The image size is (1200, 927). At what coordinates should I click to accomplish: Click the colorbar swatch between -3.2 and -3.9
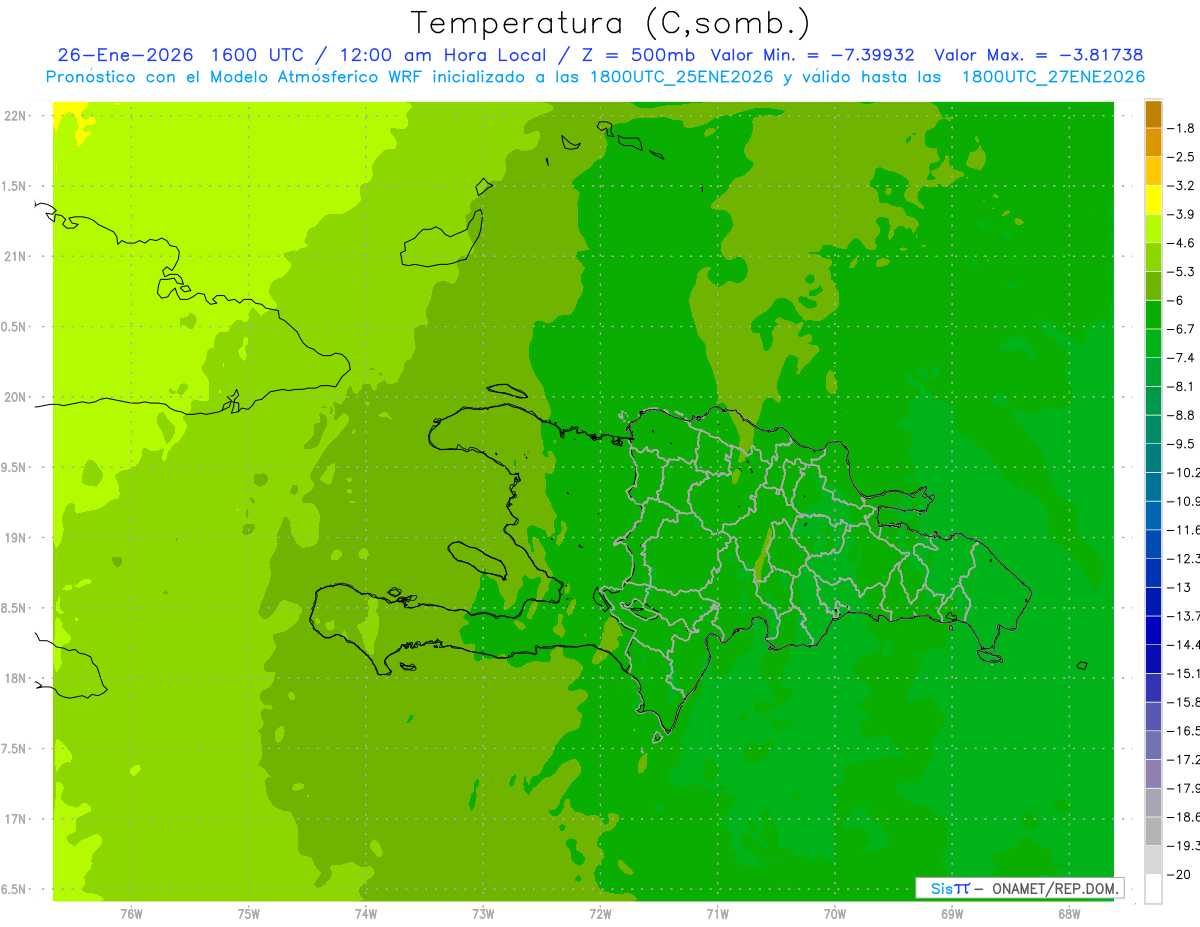[x=1153, y=200]
